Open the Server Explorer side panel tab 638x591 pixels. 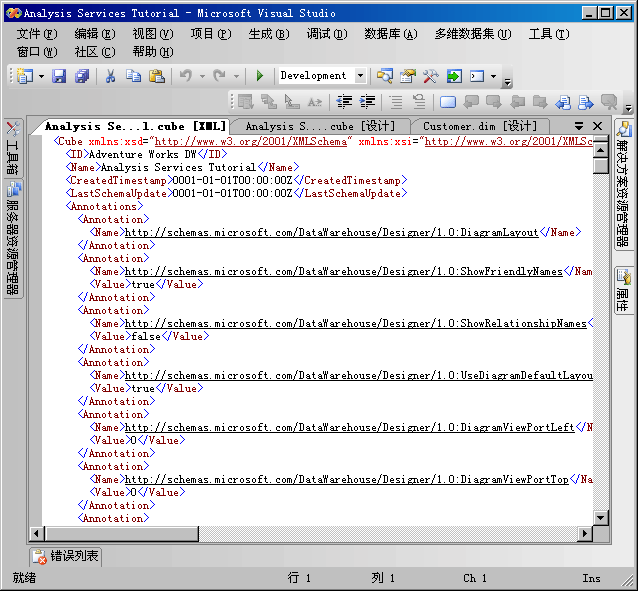click(13, 239)
